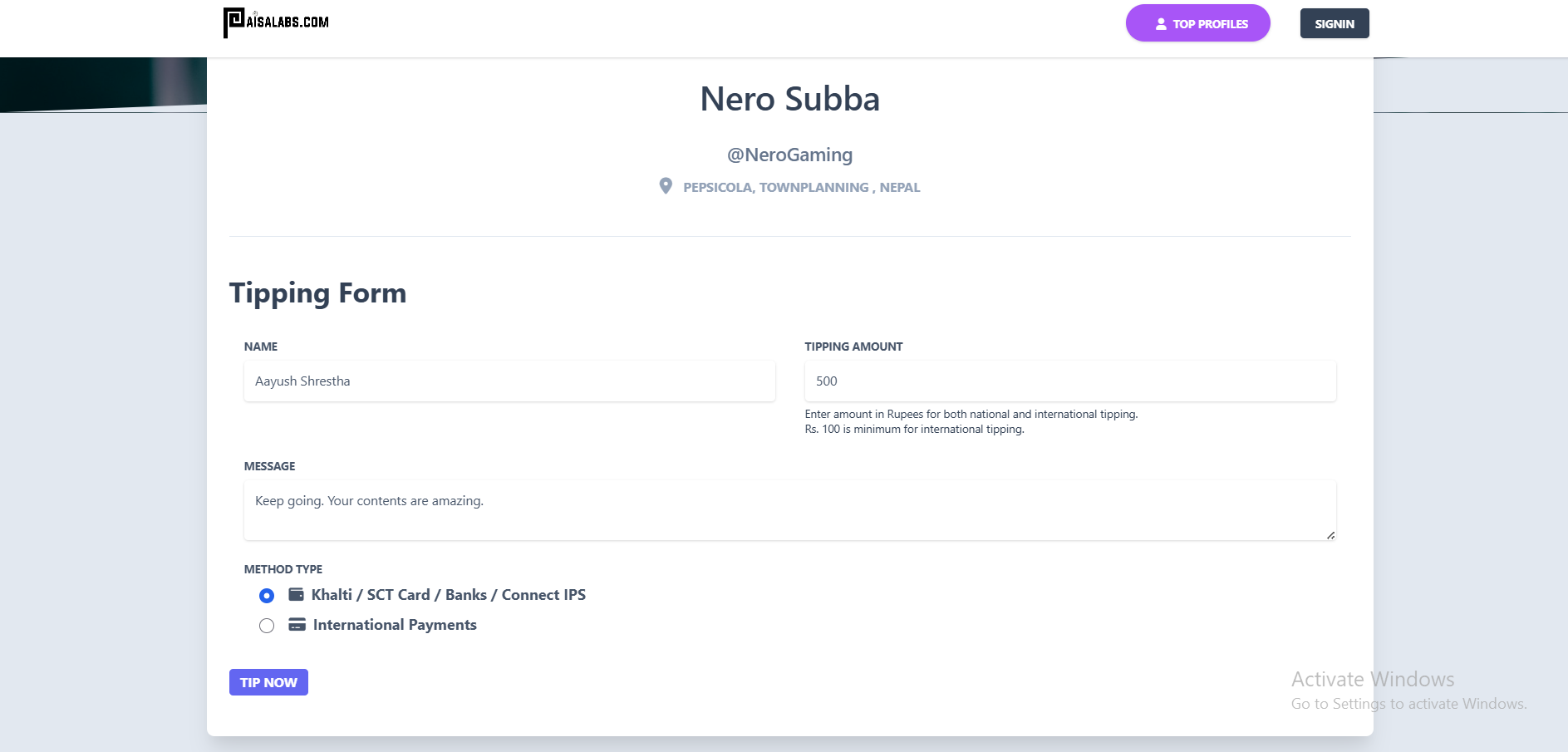
Task: Focus the Name input field
Action: [x=509, y=381]
